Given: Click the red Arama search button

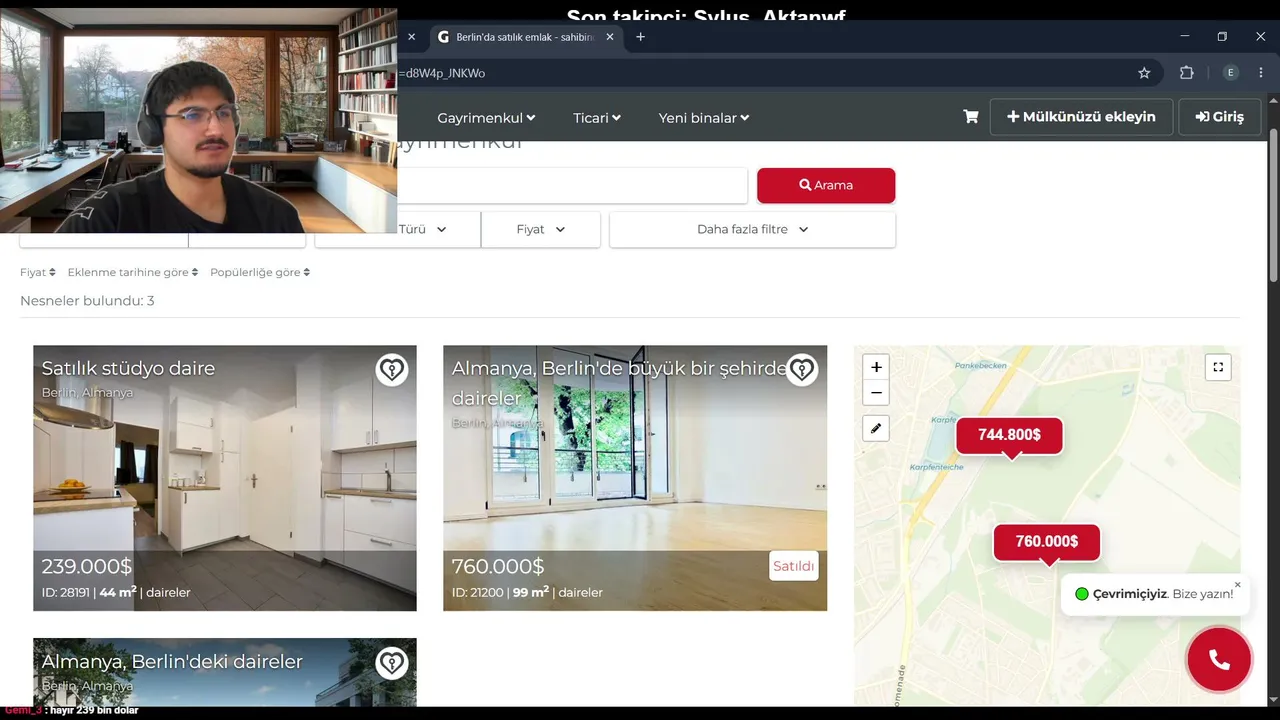Looking at the screenshot, I should [826, 185].
